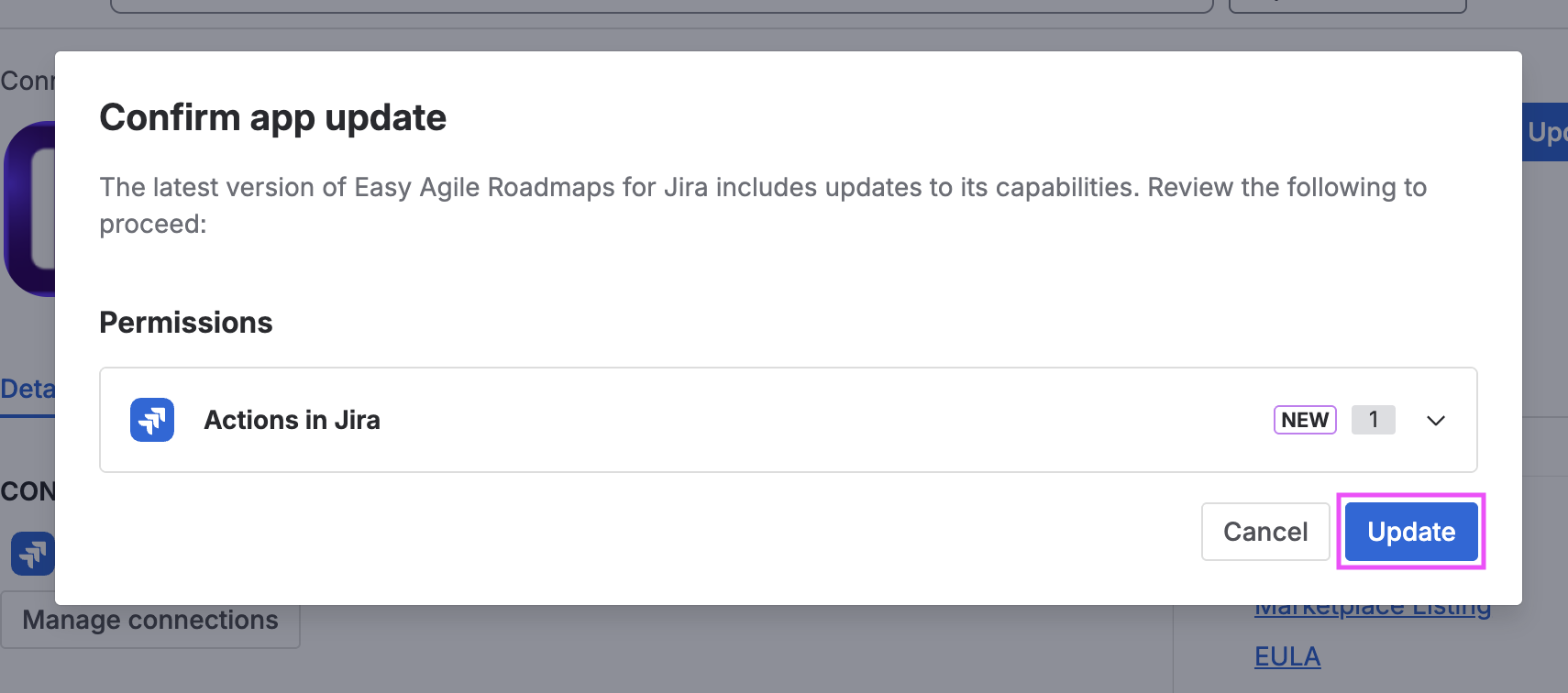Expand the Actions in Jira chevron
Screen dimensions: 1568x693
tap(1435, 421)
